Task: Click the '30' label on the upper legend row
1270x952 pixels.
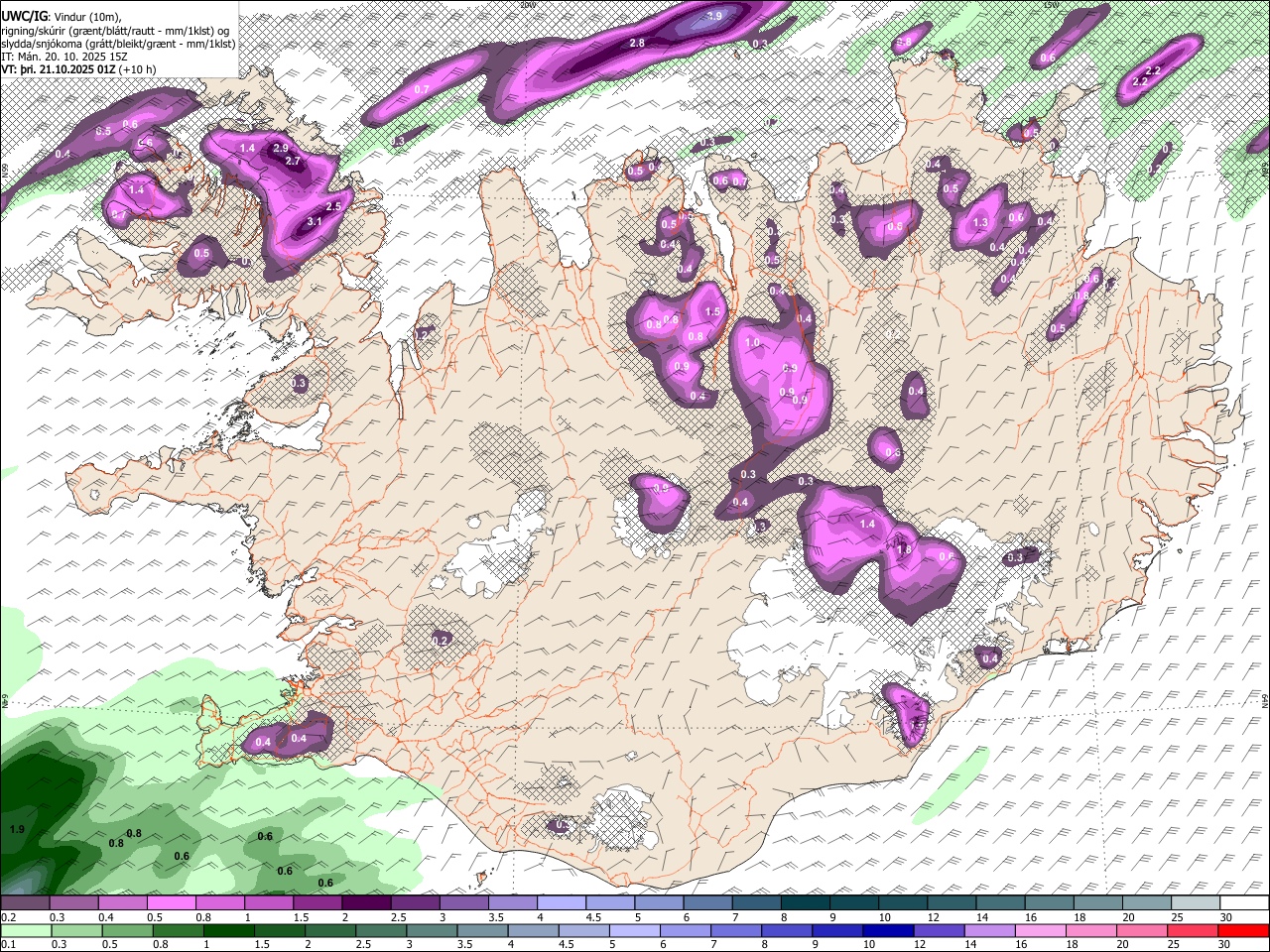Action: click(1226, 917)
